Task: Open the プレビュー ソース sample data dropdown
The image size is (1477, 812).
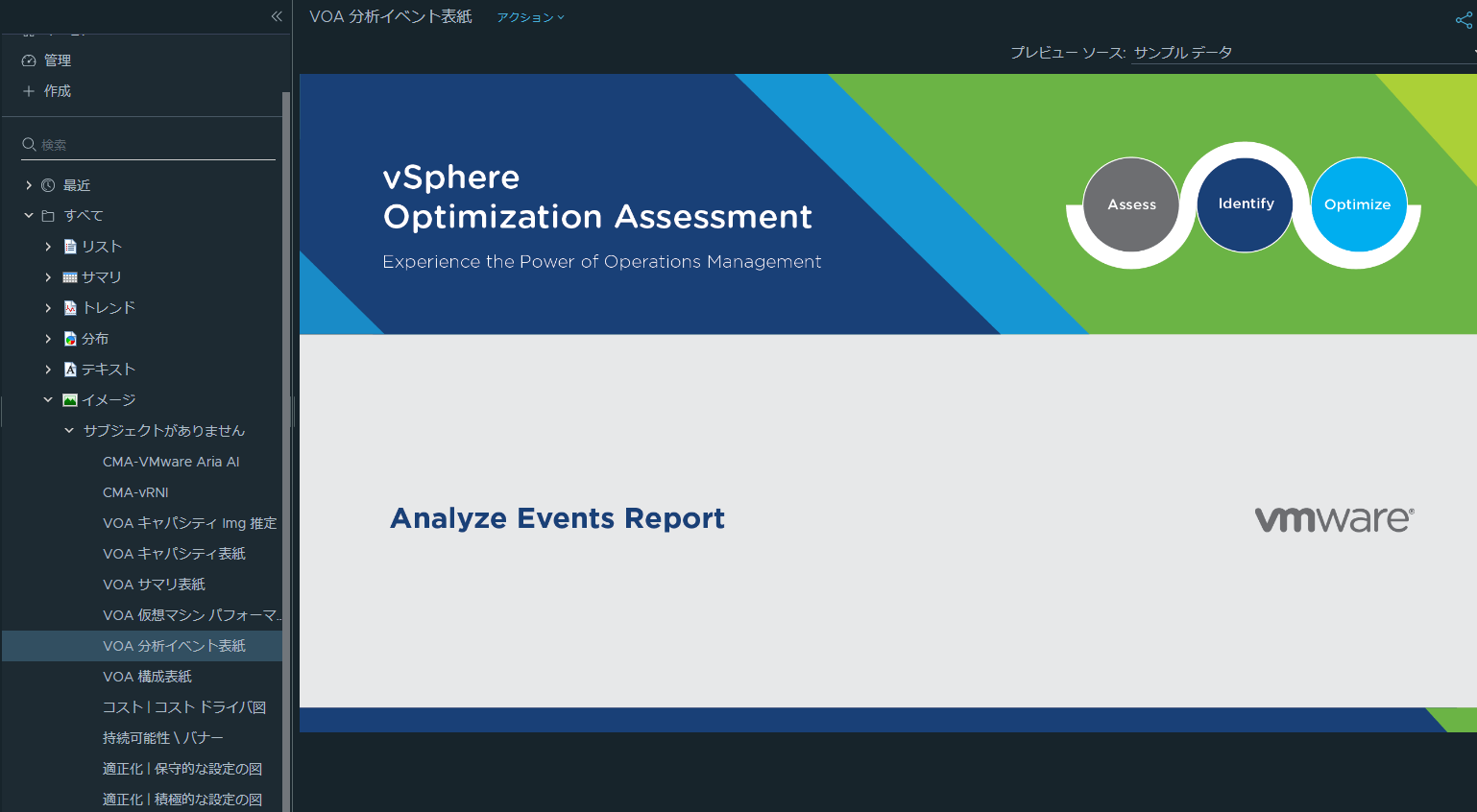Action: coord(1304,53)
